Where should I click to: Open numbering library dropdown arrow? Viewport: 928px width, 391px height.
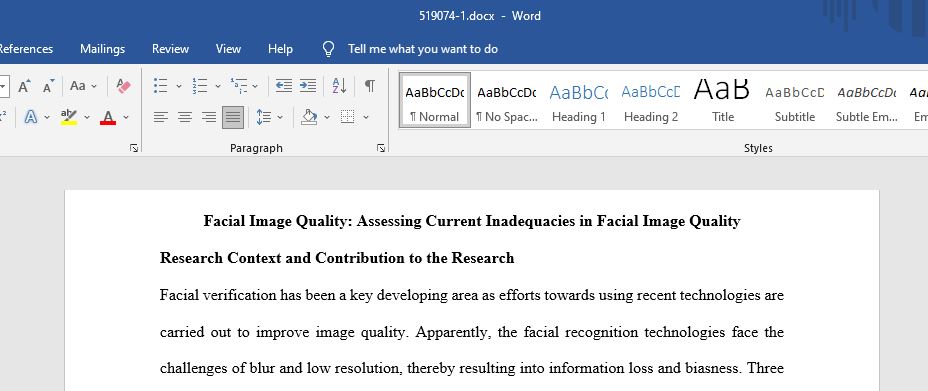pyautogui.click(x=217, y=86)
